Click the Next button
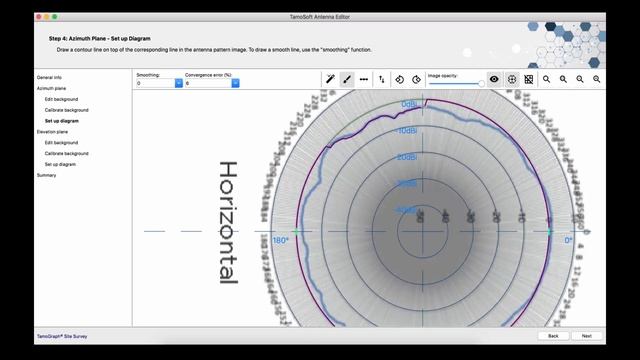The image size is (640, 360). point(587,336)
